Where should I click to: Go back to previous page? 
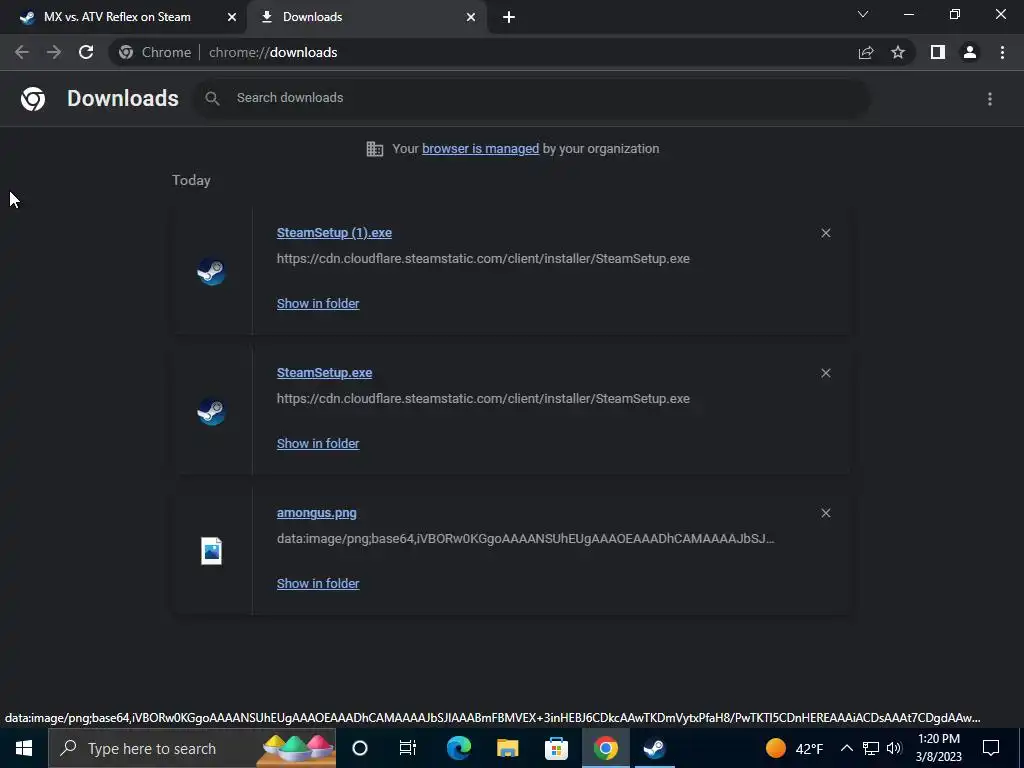pos(22,52)
